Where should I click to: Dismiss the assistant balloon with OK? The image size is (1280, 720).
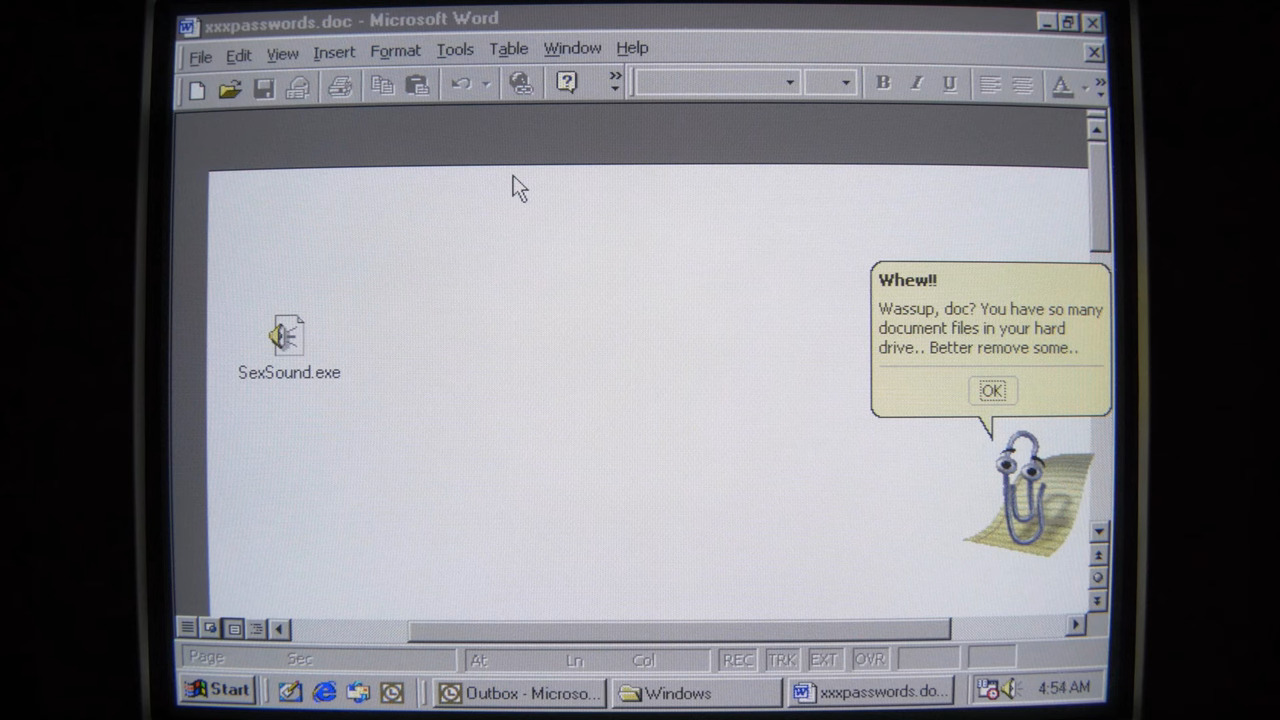[x=992, y=391]
